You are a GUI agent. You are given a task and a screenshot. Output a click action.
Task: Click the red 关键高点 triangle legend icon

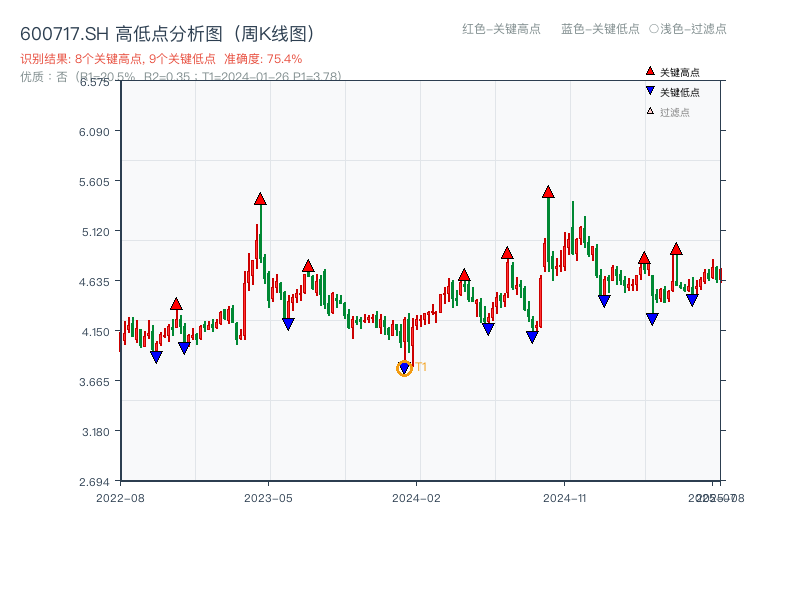pyautogui.click(x=648, y=71)
